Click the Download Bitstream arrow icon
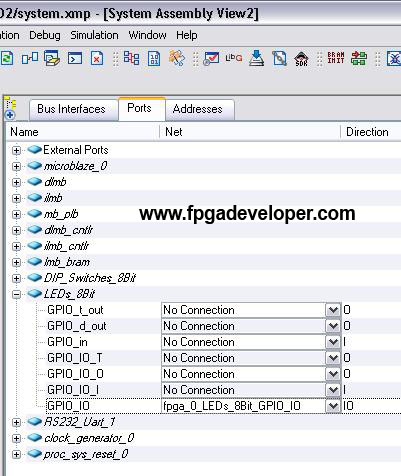This screenshot has width=401, height=476. coord(256,58)
